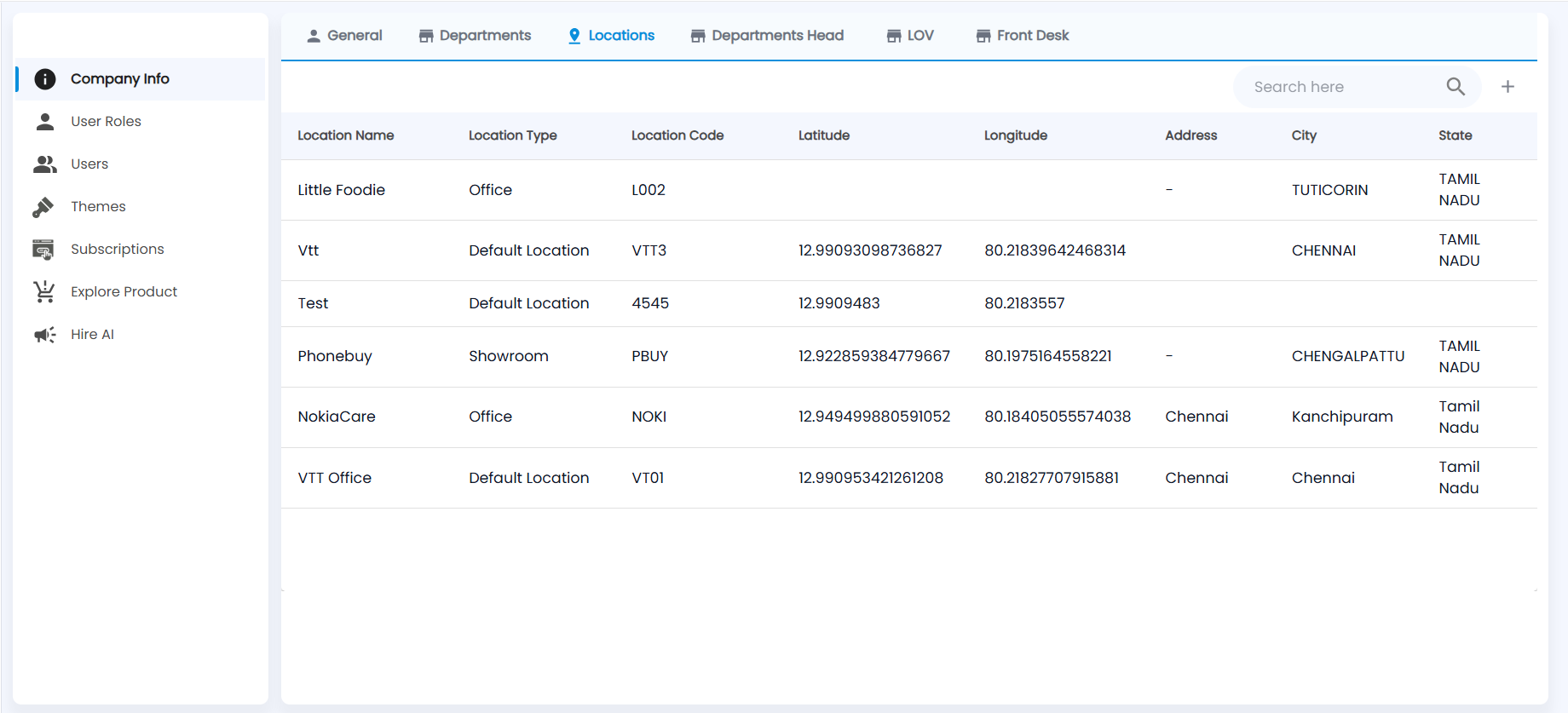Click the search magnifier icon
Screen dimensions: 1568x713
pyautogui.click(x=1456, y=87)
